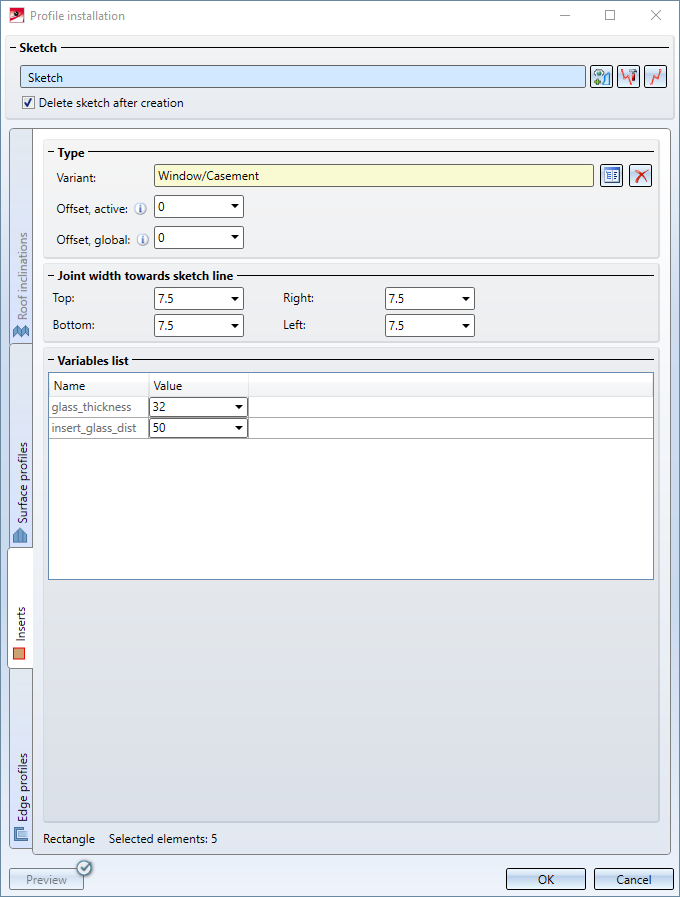The image size is (680, 897).
Task: Click the Value column header in Variables list
Action: click(x=198, y=386)
